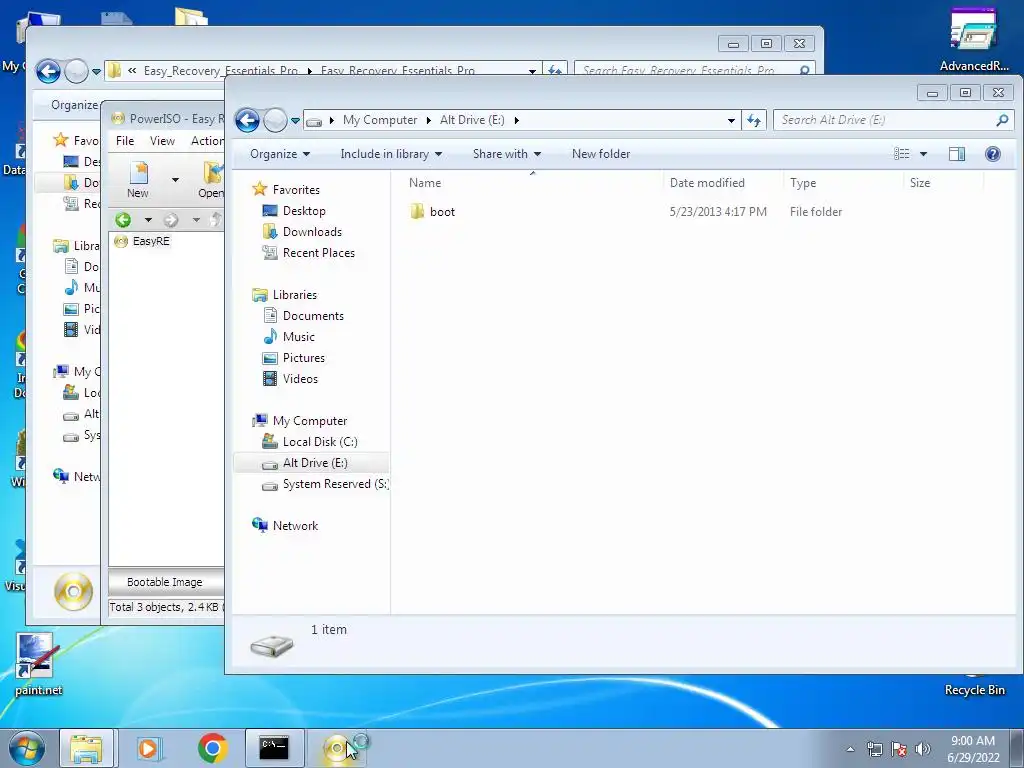The height and width of the screenshot is (768, 1024).
Task: Go back in Easy Recovery Essentials window
Action: 48,71
